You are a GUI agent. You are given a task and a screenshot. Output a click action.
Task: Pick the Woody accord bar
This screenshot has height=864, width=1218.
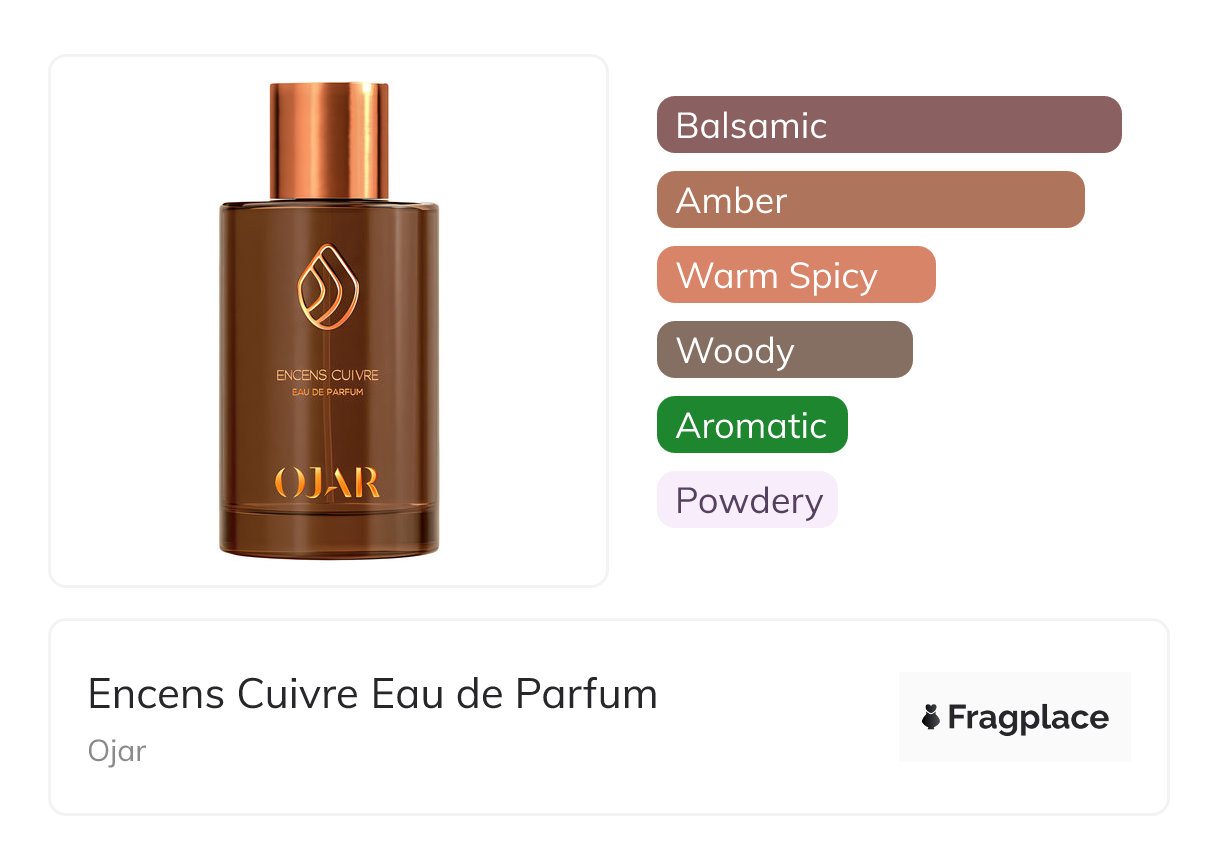click(785, 350)
